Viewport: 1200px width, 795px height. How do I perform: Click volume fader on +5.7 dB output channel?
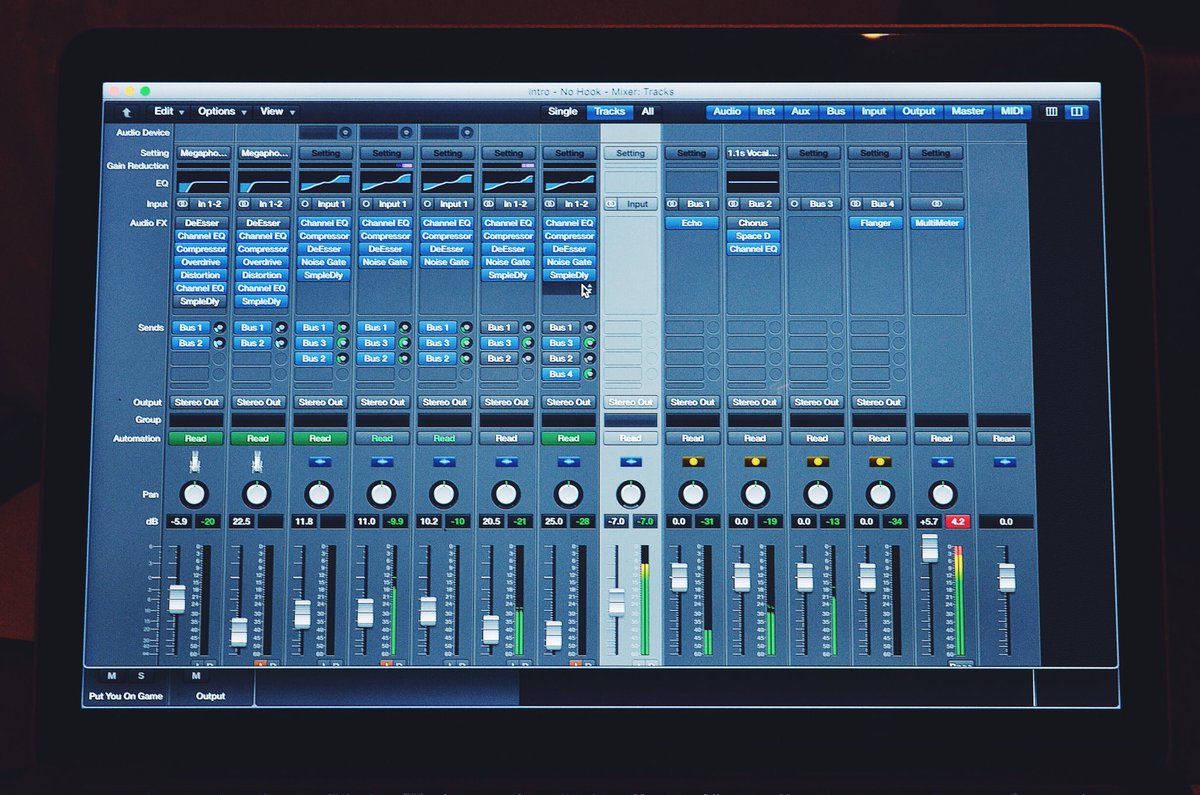click(x=930, y=548)
